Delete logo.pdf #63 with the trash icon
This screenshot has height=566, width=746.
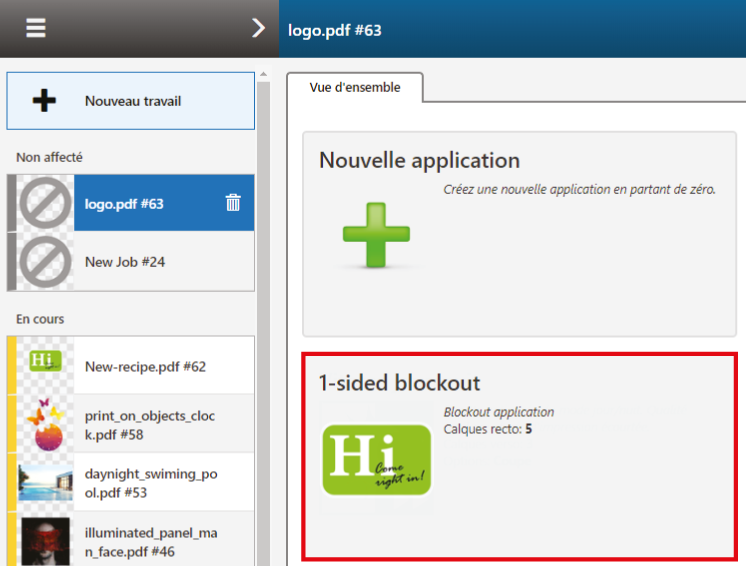[233, 203]
